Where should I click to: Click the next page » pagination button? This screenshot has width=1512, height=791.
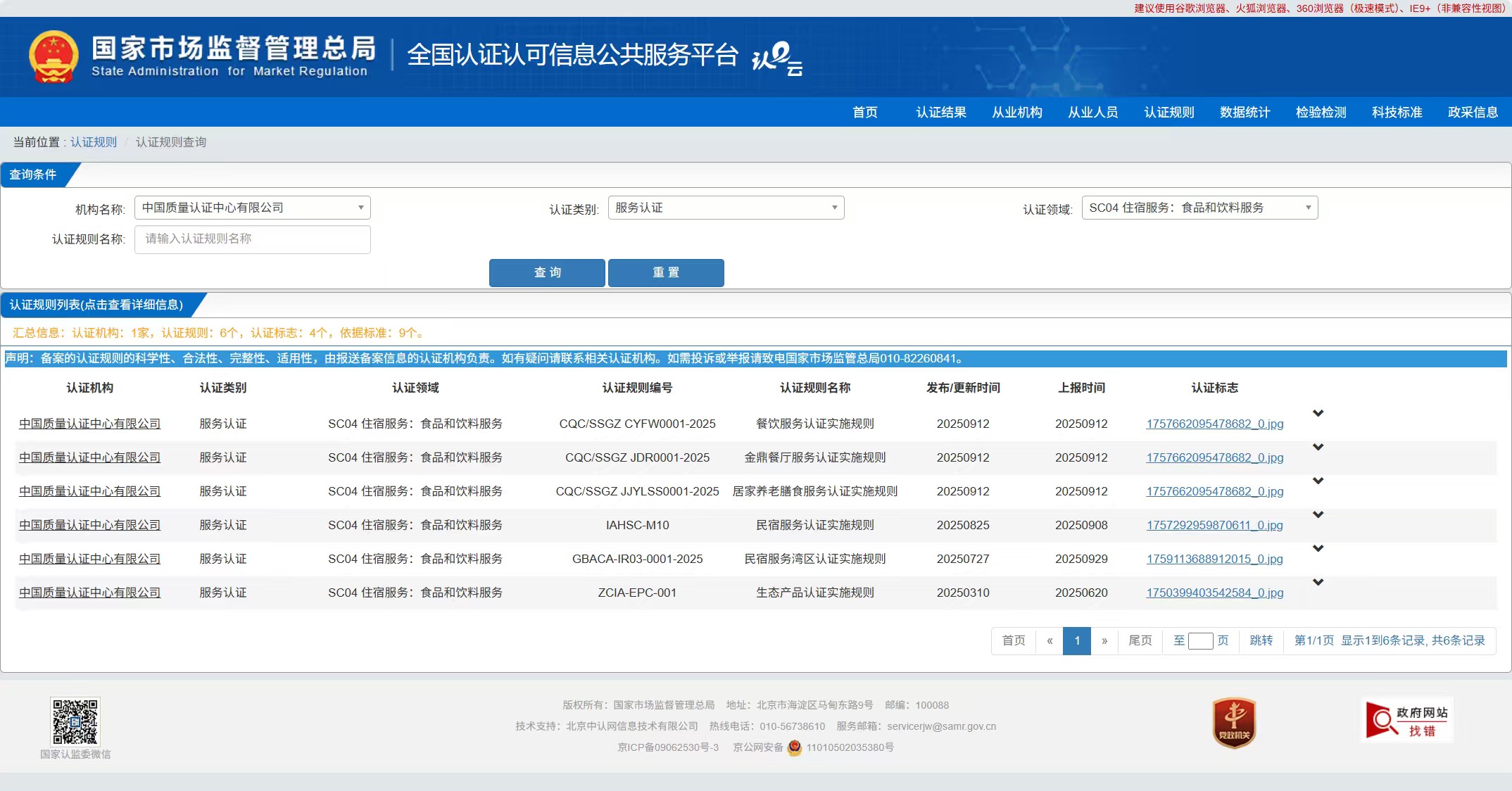click(x=1104, y=641)
